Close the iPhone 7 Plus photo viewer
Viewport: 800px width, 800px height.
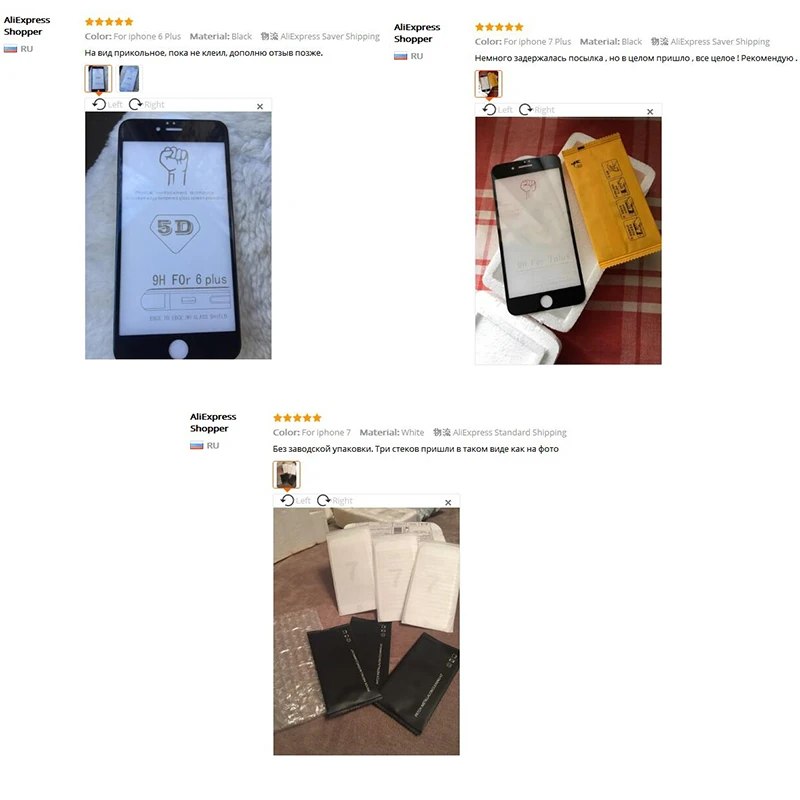point(650,111)
